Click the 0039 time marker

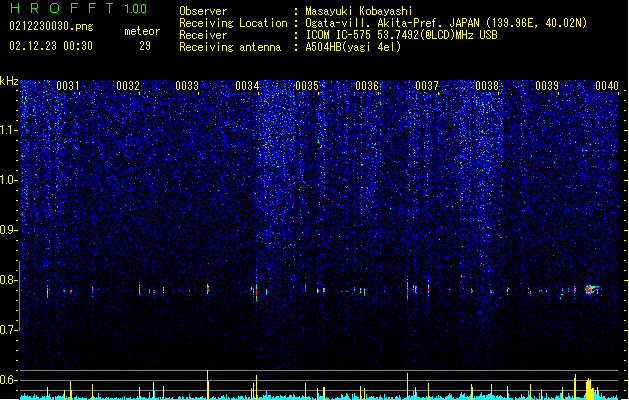pos(547,86)
